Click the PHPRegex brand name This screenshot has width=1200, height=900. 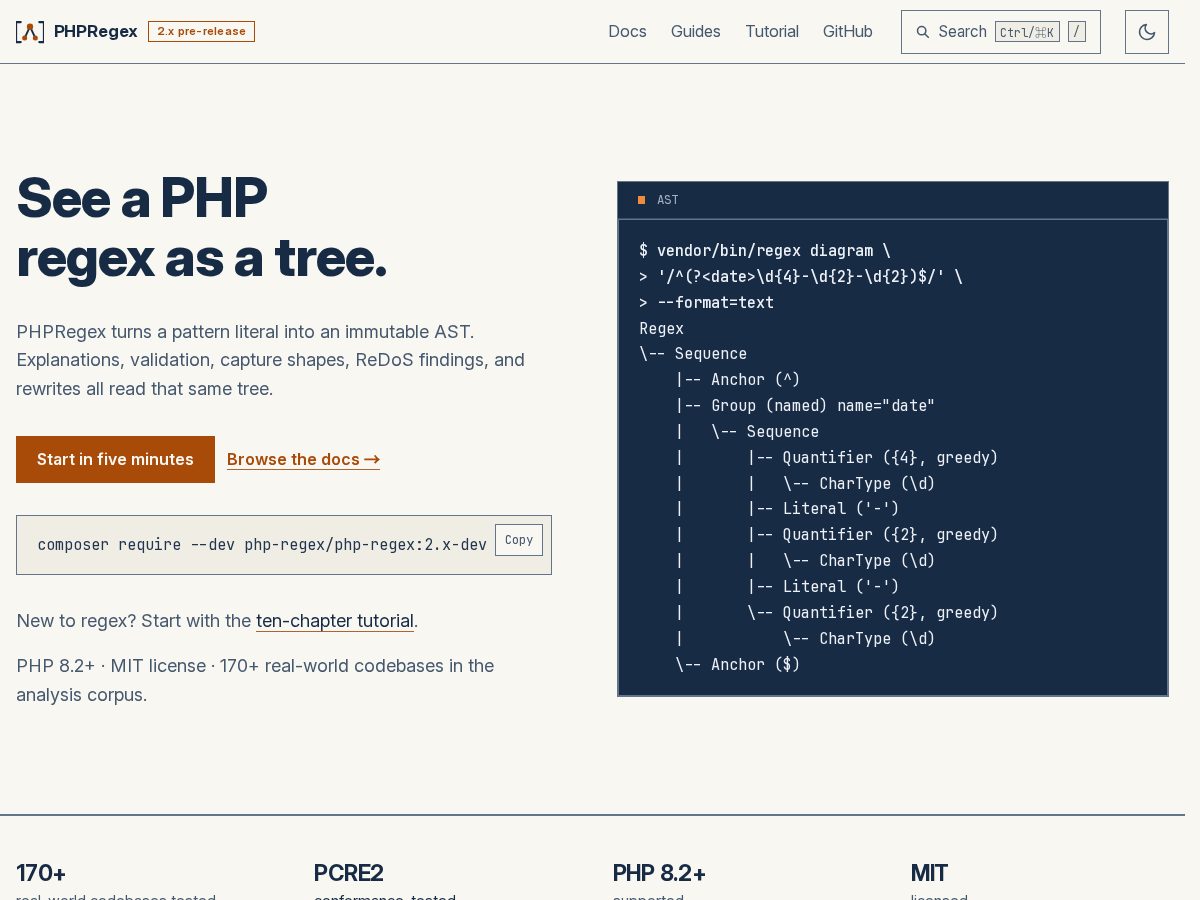click(96, 32)
